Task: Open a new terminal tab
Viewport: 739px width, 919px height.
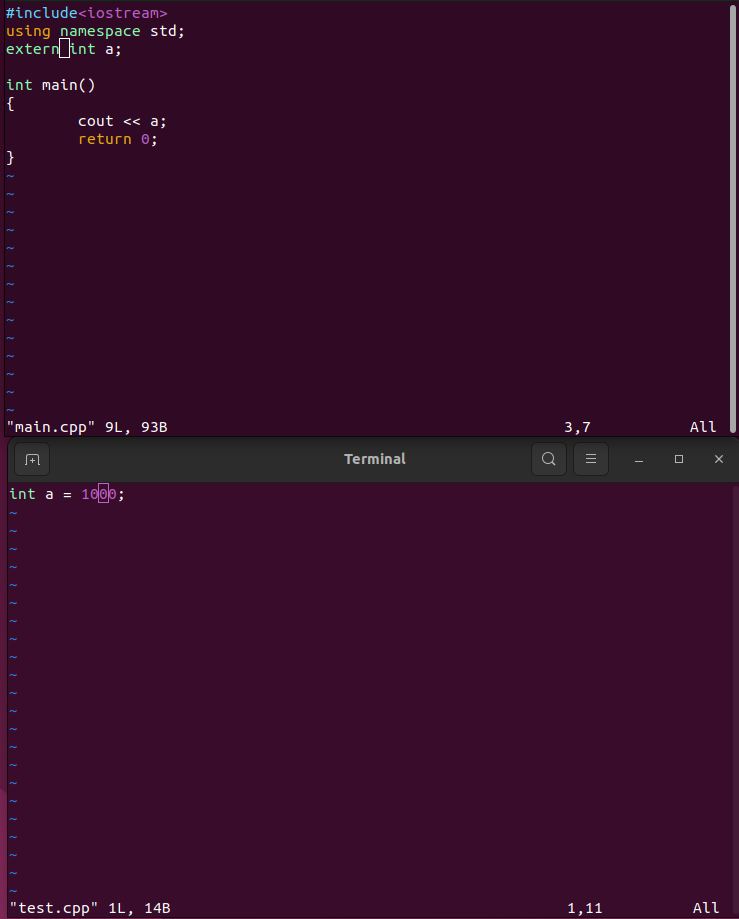Action: click(32, 459)
